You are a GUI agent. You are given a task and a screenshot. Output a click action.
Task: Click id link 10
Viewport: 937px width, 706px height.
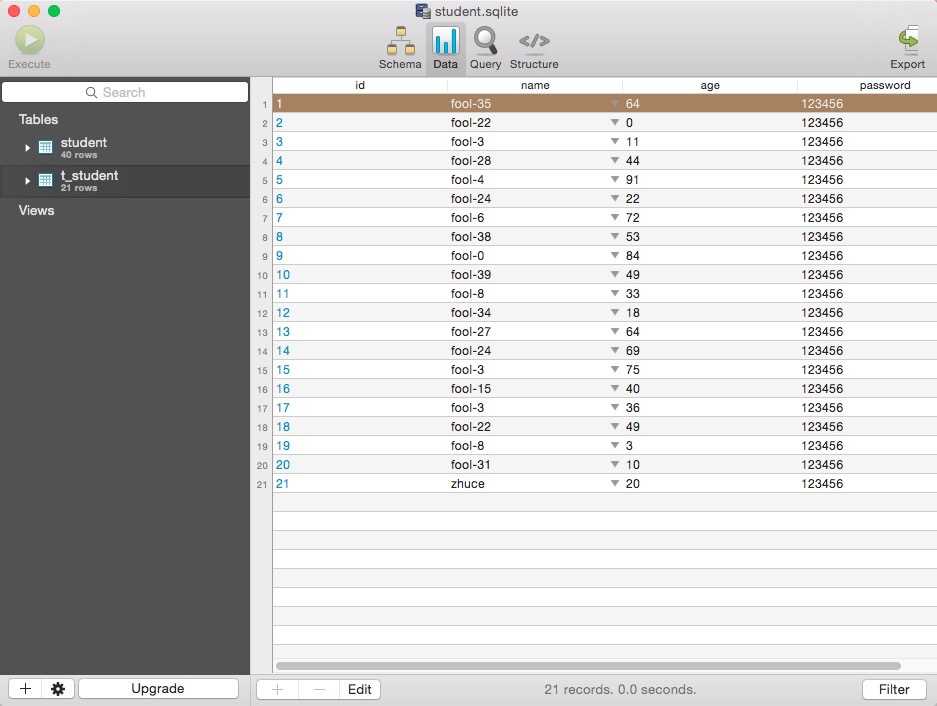[283, 274]
